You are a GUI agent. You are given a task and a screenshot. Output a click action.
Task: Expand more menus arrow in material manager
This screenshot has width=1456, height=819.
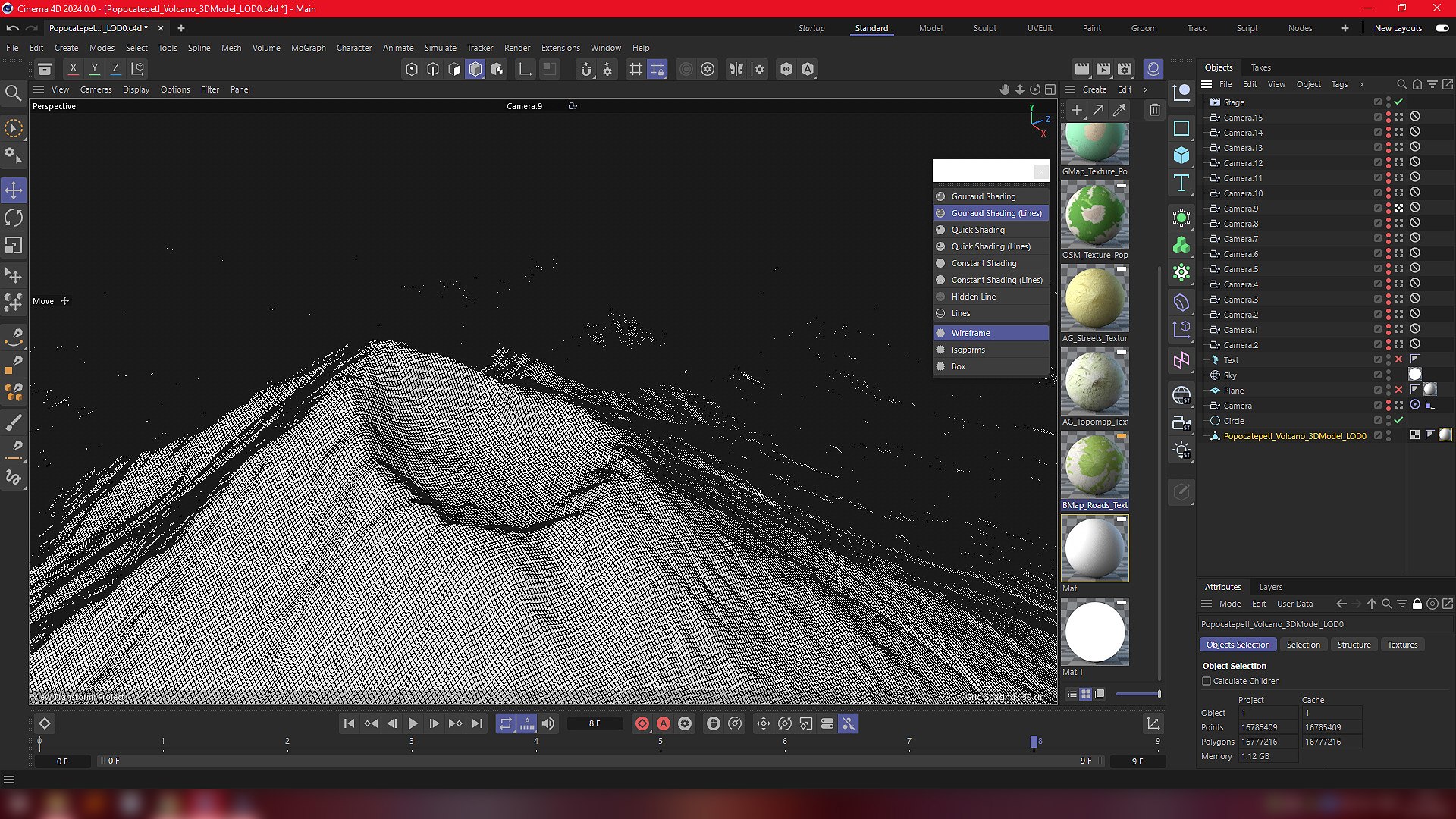point(1145,89)
